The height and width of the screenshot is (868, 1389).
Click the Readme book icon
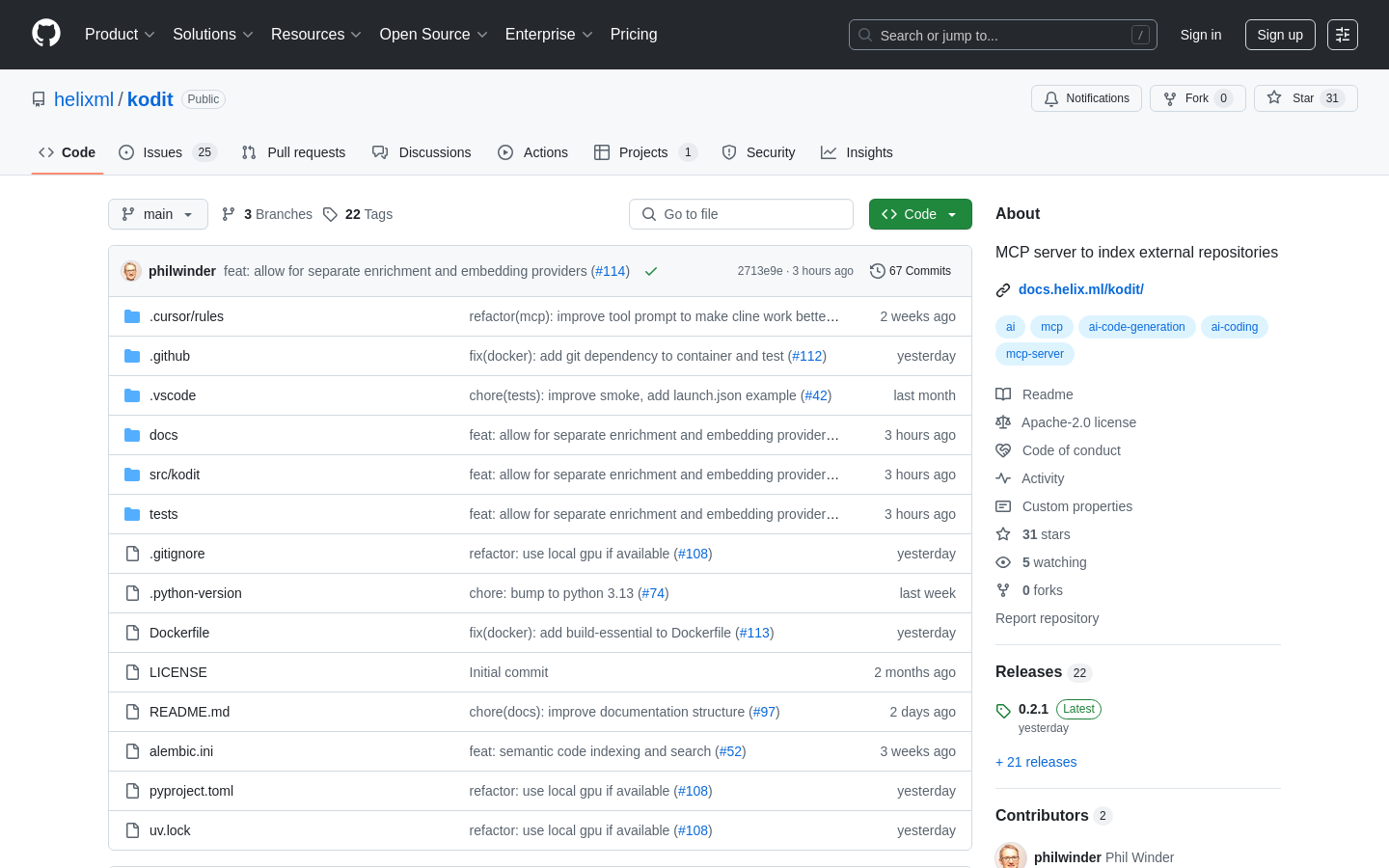pyautogui.click(x=1003, y=394)
